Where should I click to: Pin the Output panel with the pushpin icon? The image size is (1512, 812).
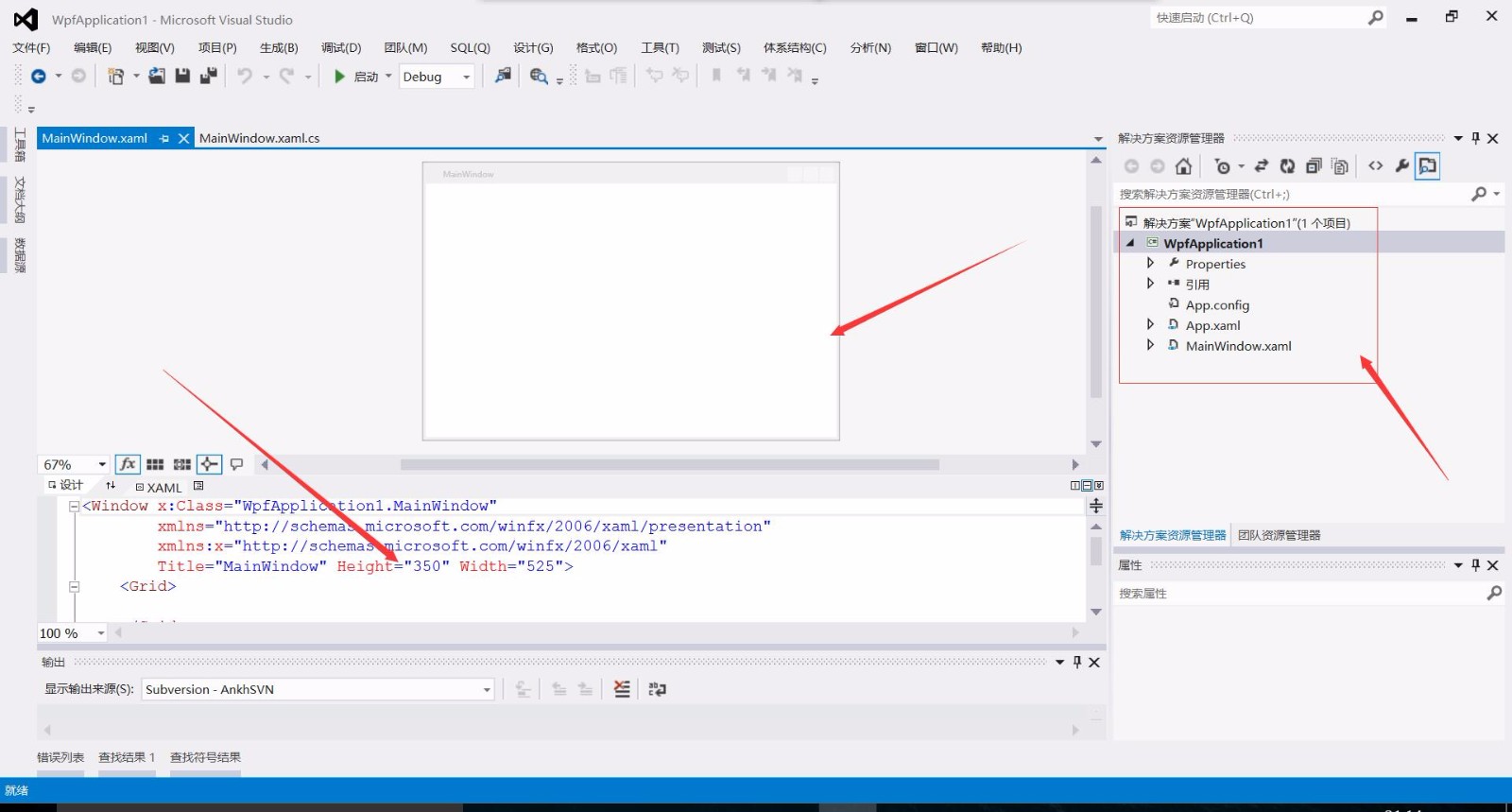pos(1077,663)
